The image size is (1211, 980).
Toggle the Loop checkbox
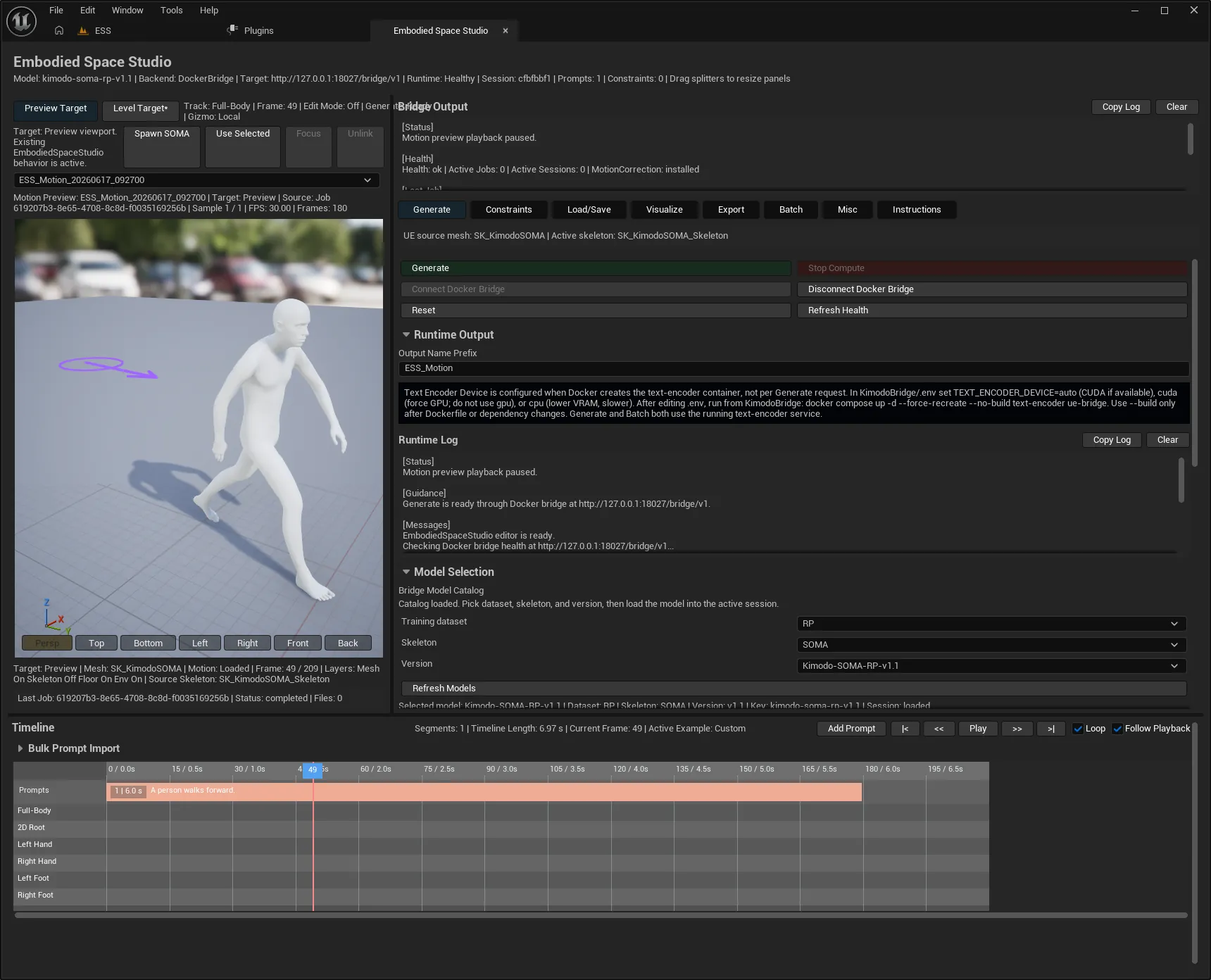[x=1078, y=729]
